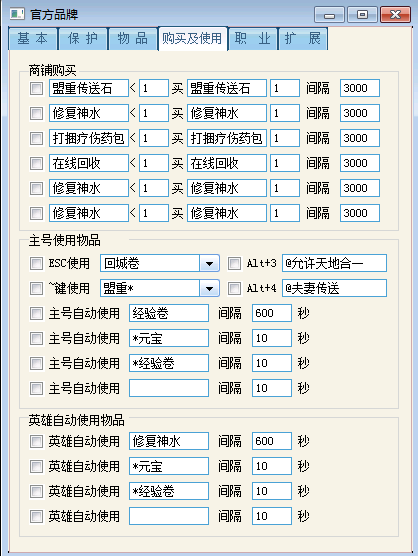Viewport: 418px width, 556px height.
Task: Click the @夫妻传送 command field
Action: 334,288
